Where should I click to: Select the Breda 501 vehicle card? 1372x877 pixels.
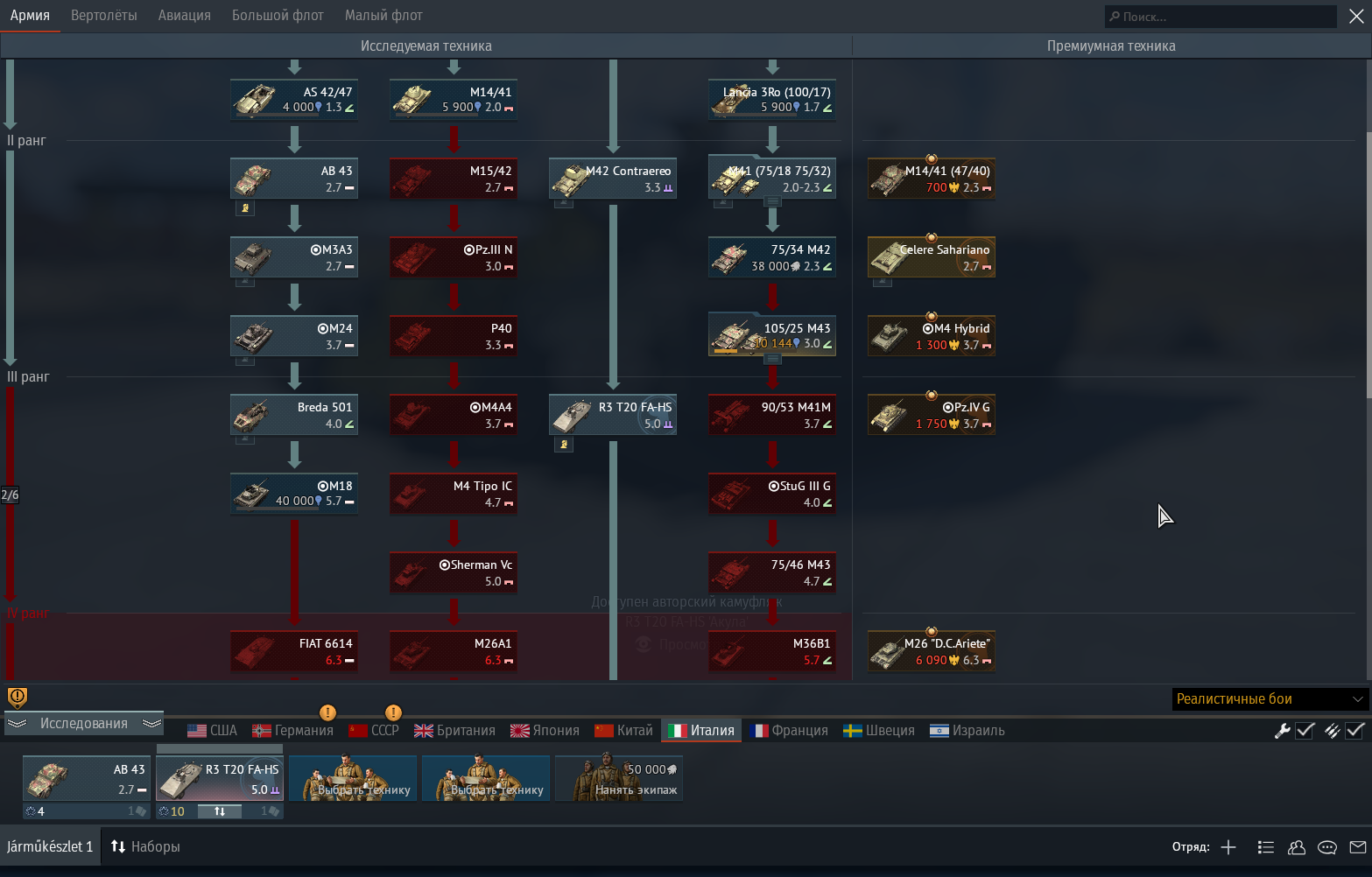tap(294, 415)
